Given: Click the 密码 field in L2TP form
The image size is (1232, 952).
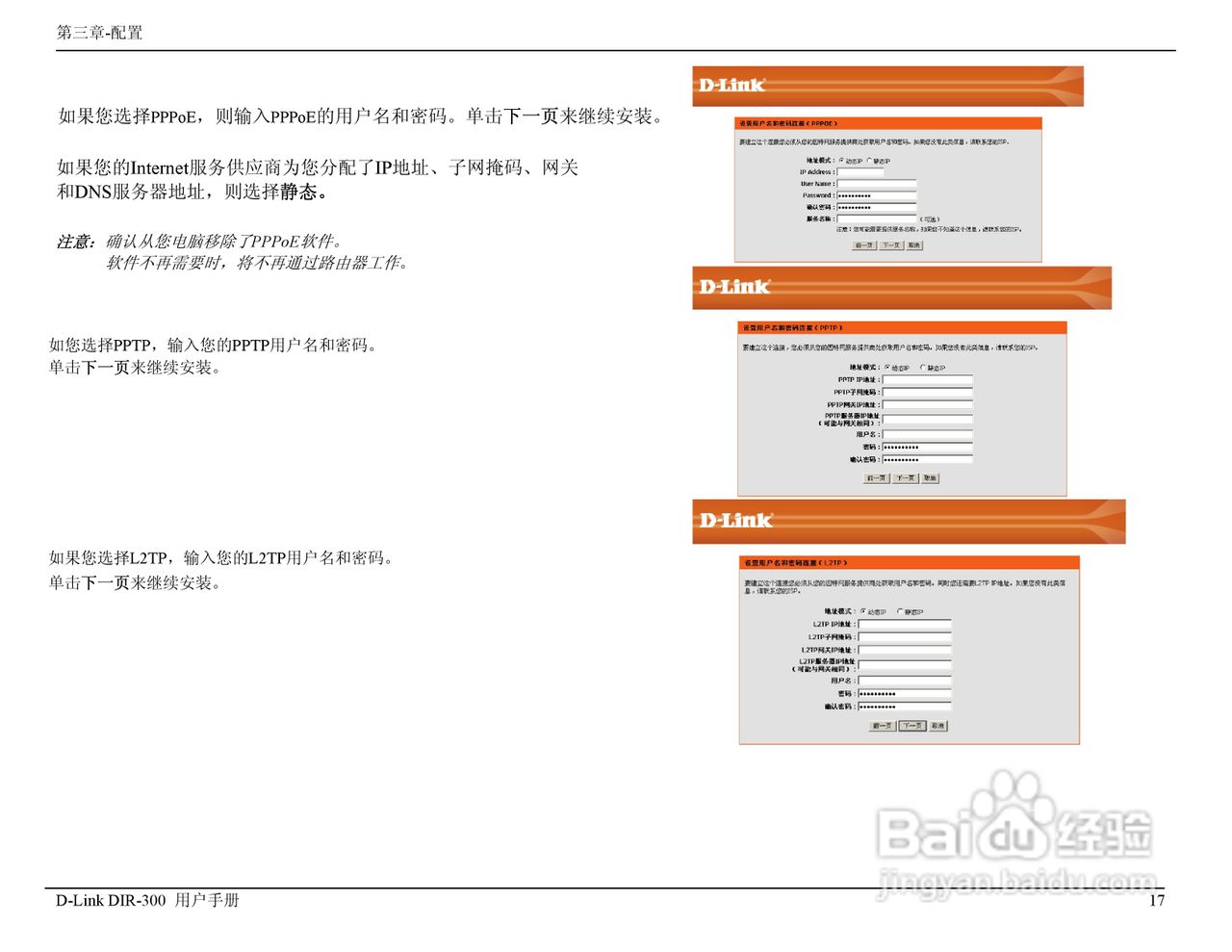Looking at the screenshot, I should coord(905,694).
